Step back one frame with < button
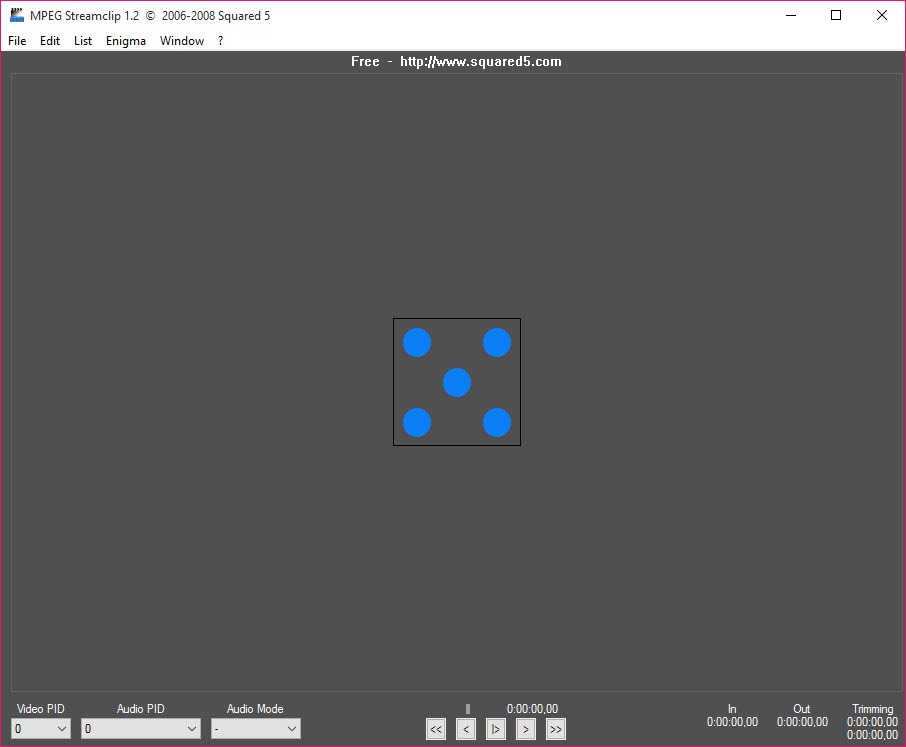The width and height of the screenshot is (906, 747). (x=466, y=729)
